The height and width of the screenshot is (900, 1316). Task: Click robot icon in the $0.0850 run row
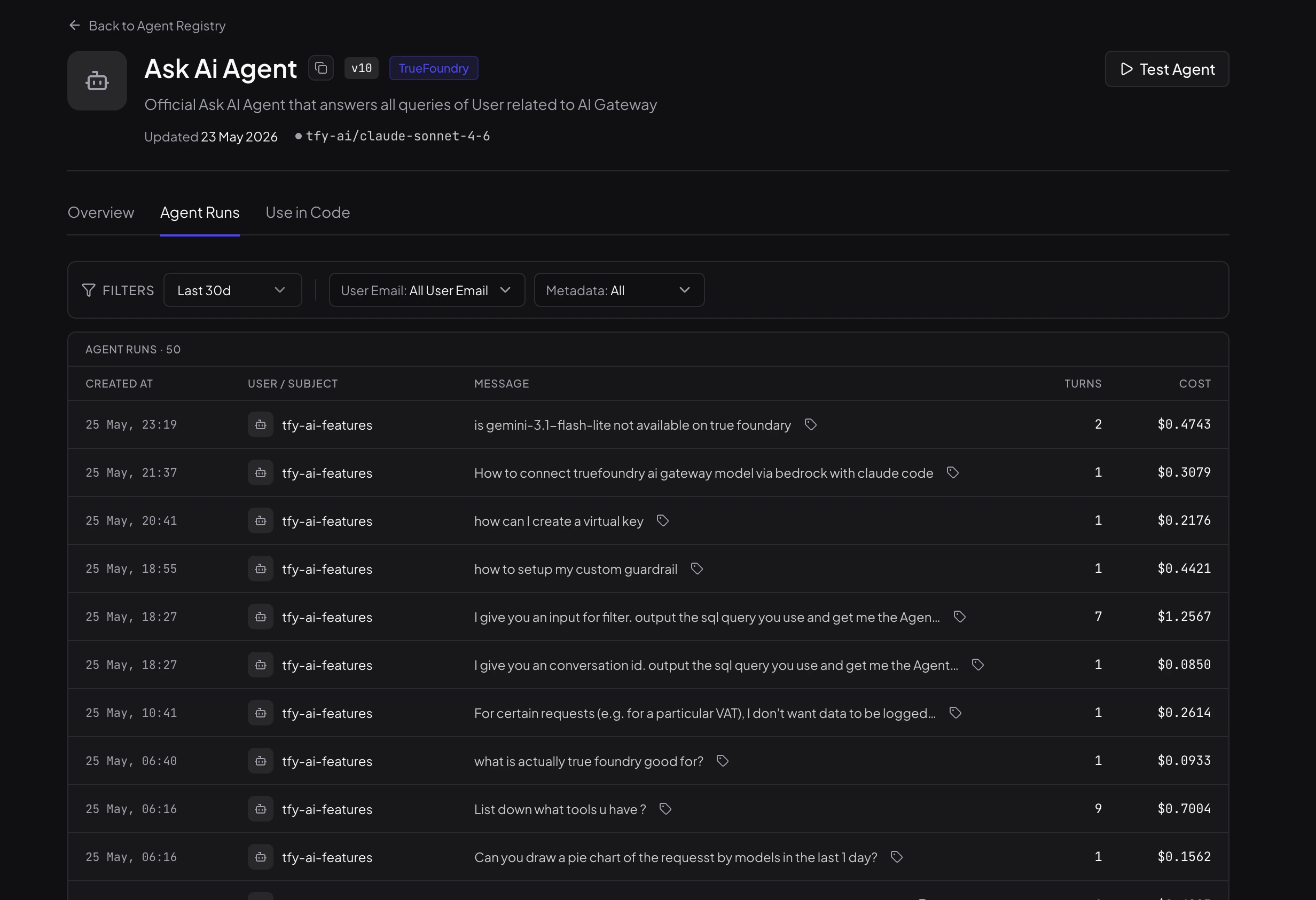[261, 665]
